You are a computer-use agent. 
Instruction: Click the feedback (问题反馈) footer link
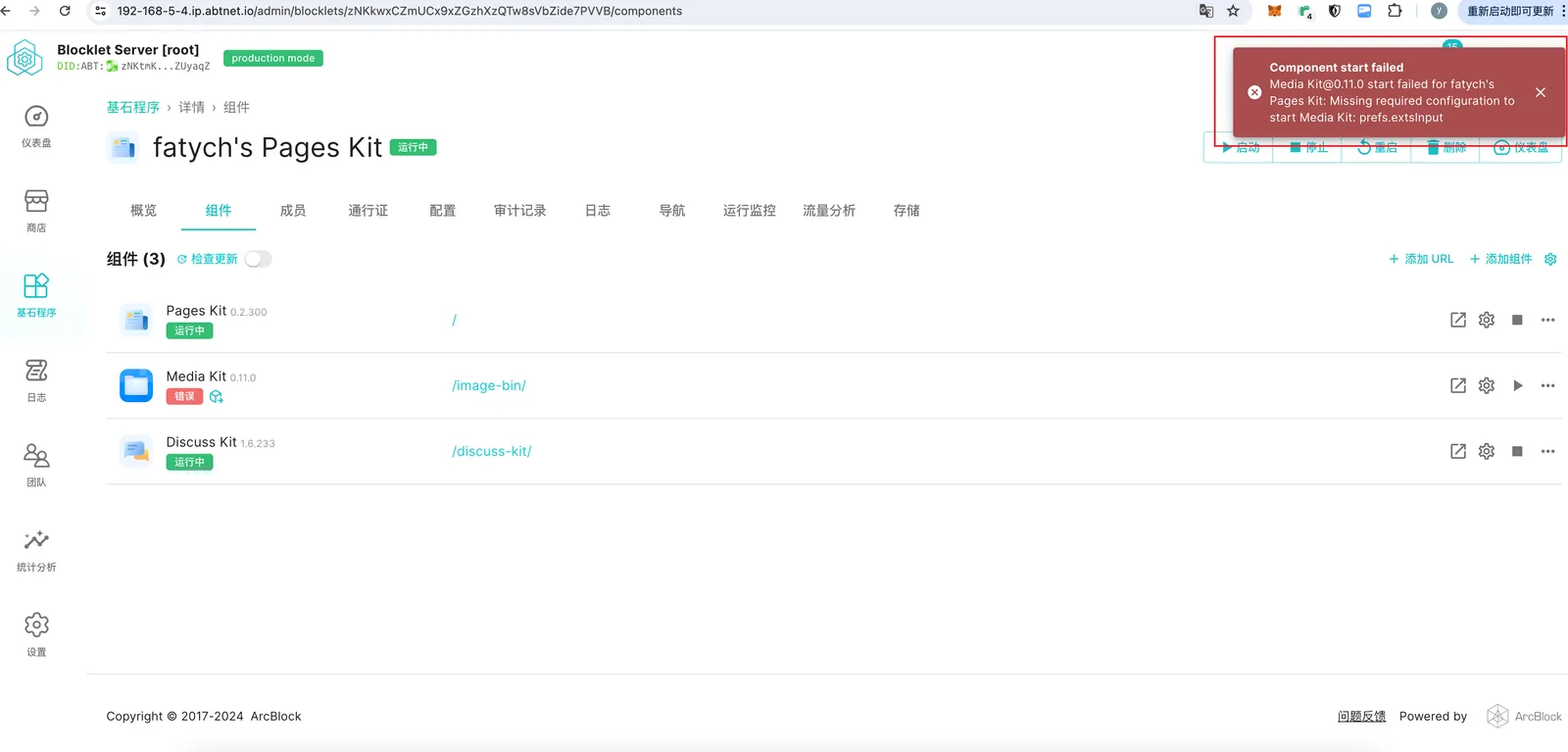[1362, 717]
